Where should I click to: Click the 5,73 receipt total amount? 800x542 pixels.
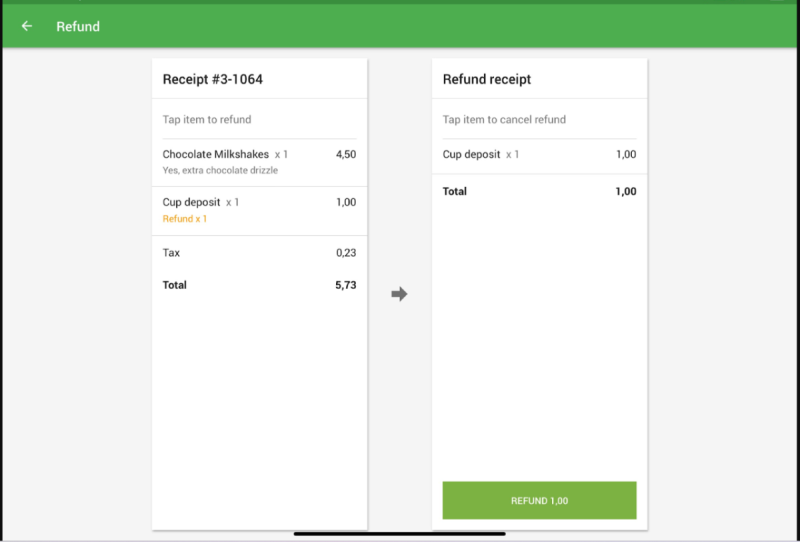pos(345,285)
